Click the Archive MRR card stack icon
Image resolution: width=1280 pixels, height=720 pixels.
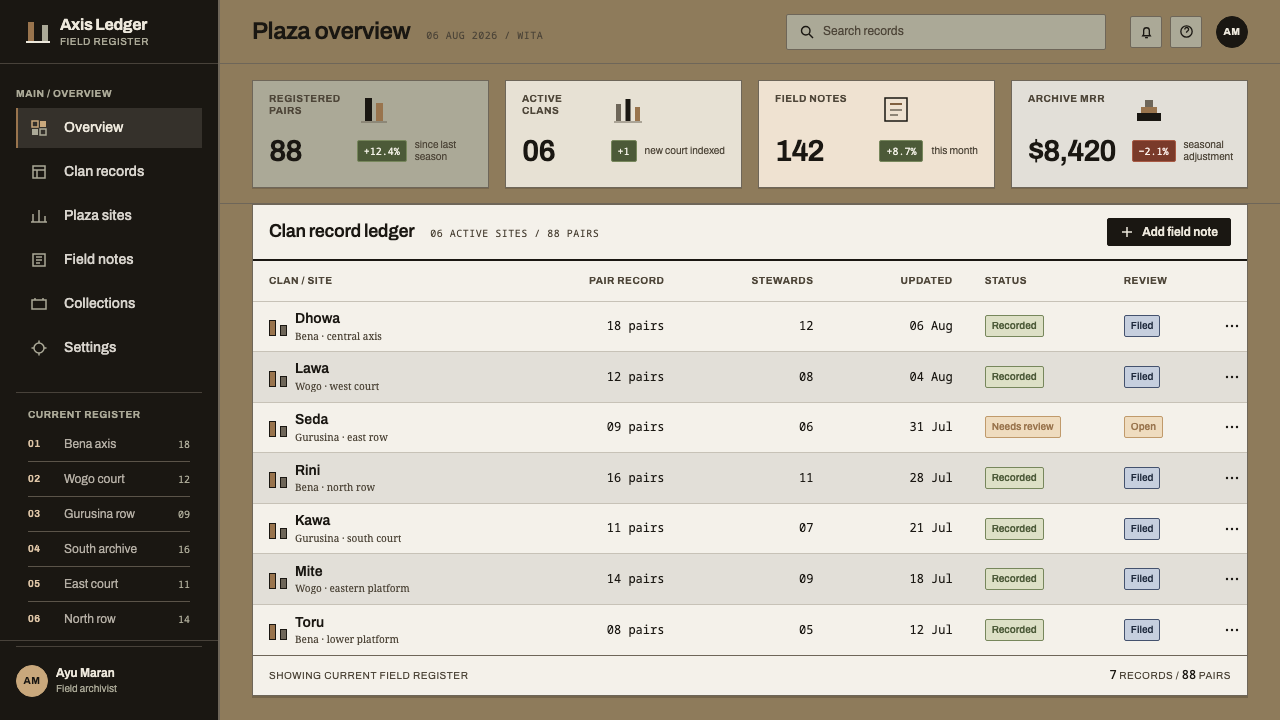(1149, 110)
